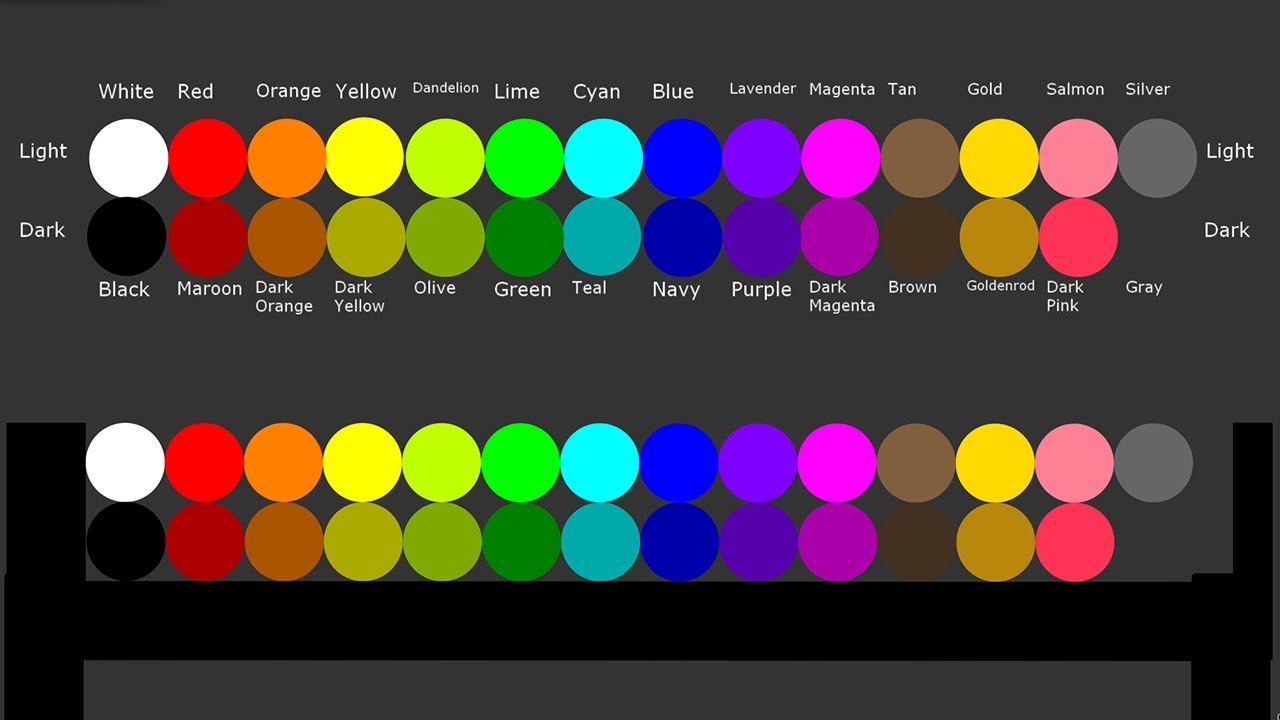Pick the labeled Black circle in the top chart
The height and width of the screenshot is (720, 1280).
[x=127, y=237]
